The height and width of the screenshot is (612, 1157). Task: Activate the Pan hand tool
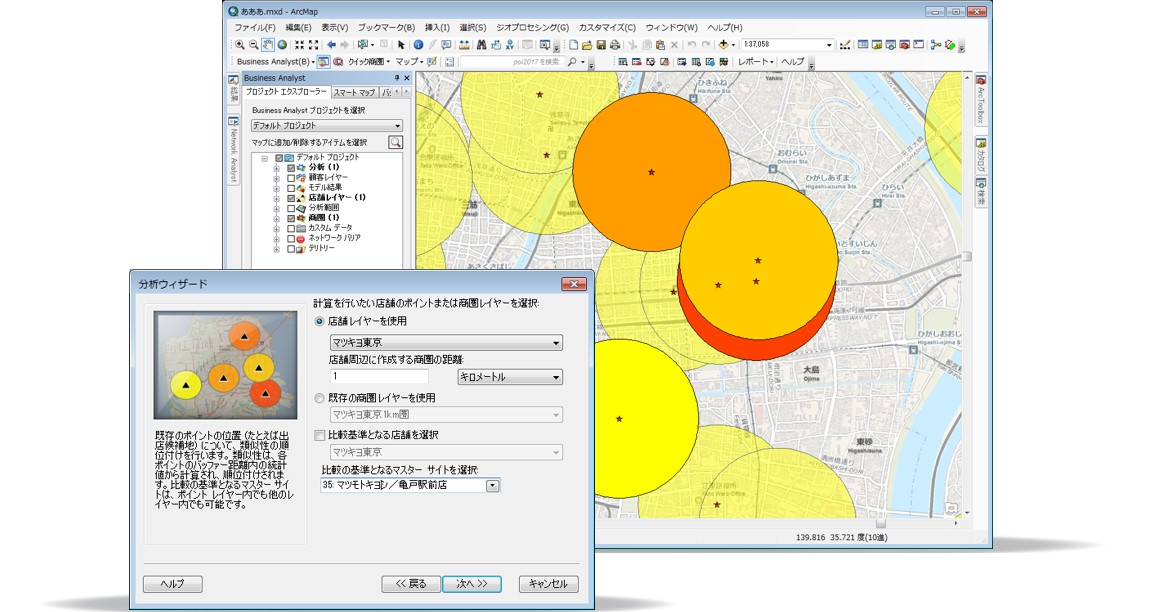pyautogui.click(x=268, y=45)
